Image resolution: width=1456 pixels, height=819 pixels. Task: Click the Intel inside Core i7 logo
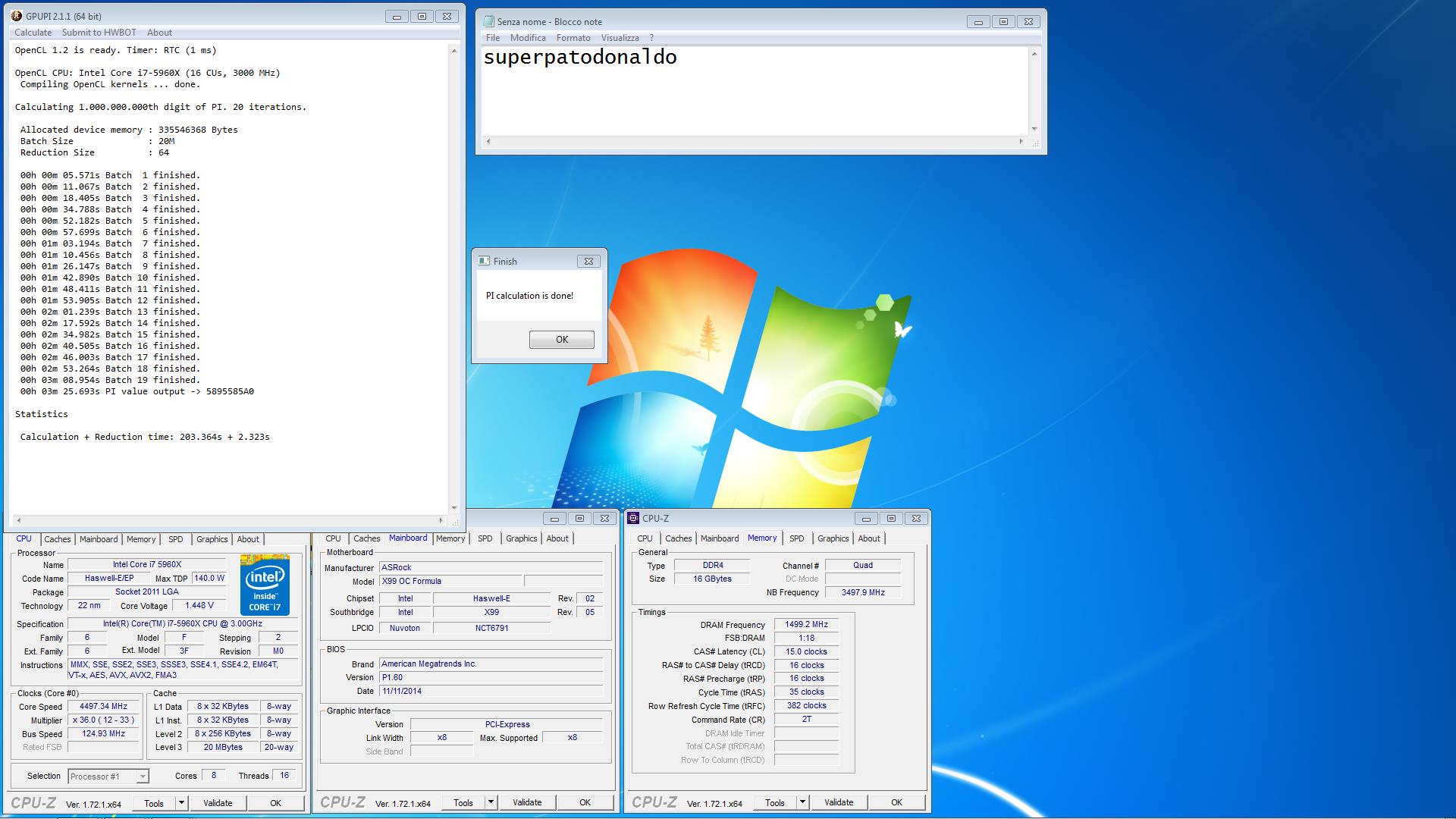(265, 585)
